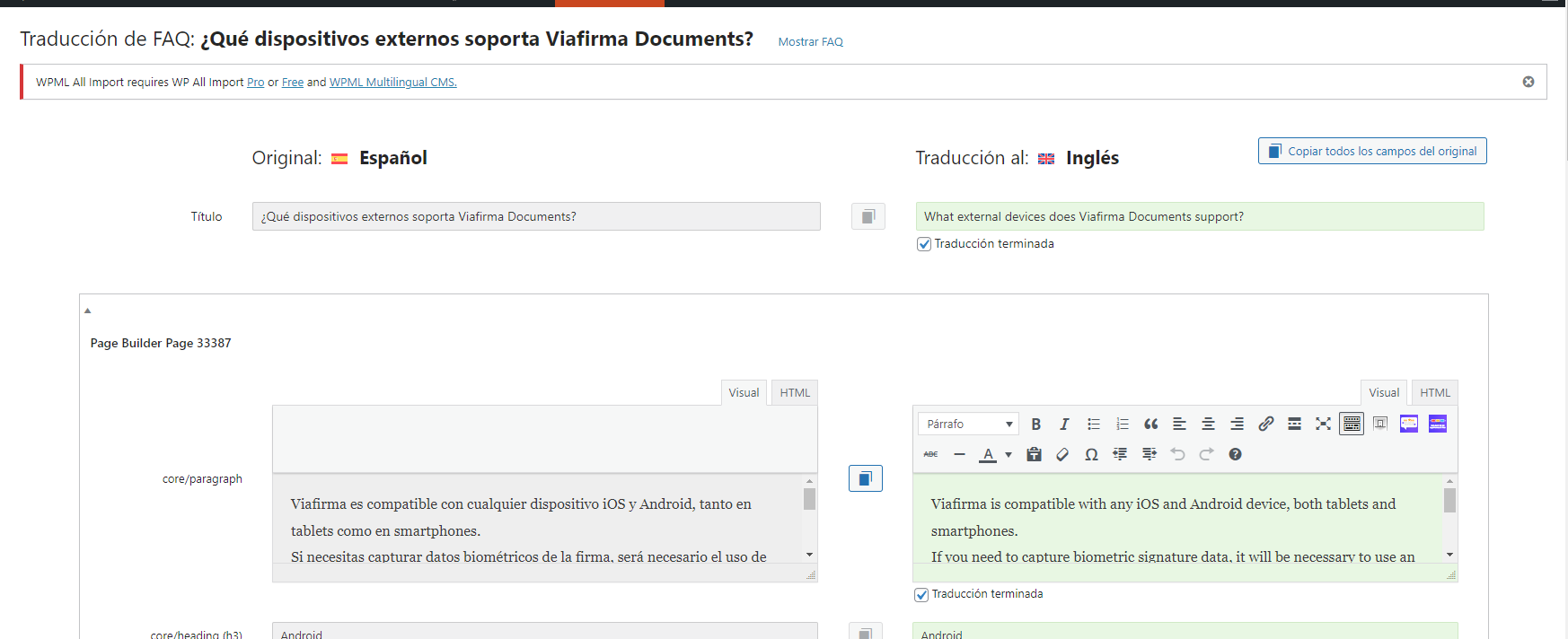This screenshot has width=1568, height=639.
Task: Apply blockquote formatting
Action: (1150, 425)
